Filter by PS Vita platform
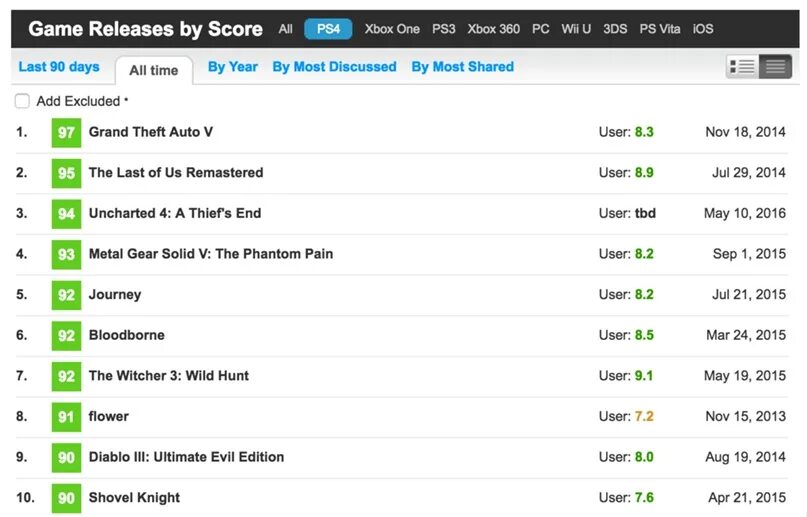Screen dimensions: 807x517 point(661,29)
